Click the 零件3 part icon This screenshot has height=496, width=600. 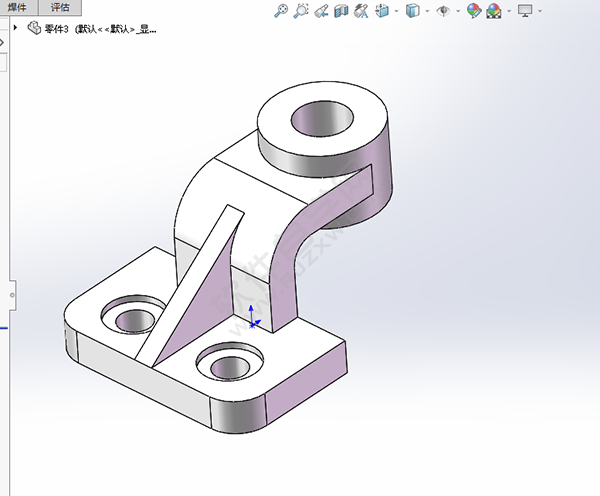[x=34, y=28]
